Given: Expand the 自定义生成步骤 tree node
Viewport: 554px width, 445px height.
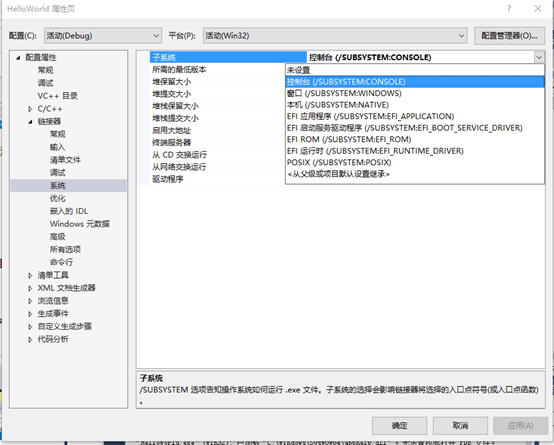Looking at the screenshot, I should [x=30, y=327].
